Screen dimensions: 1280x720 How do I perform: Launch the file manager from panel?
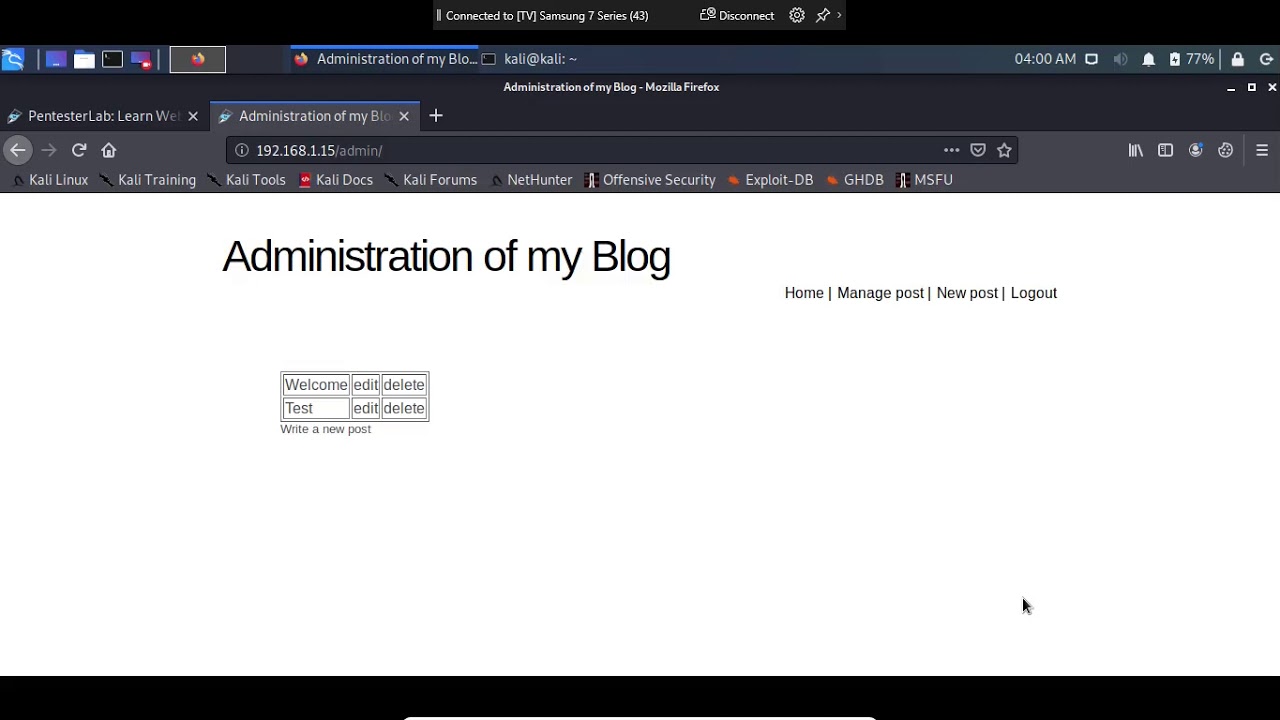[x=84, y=59]
